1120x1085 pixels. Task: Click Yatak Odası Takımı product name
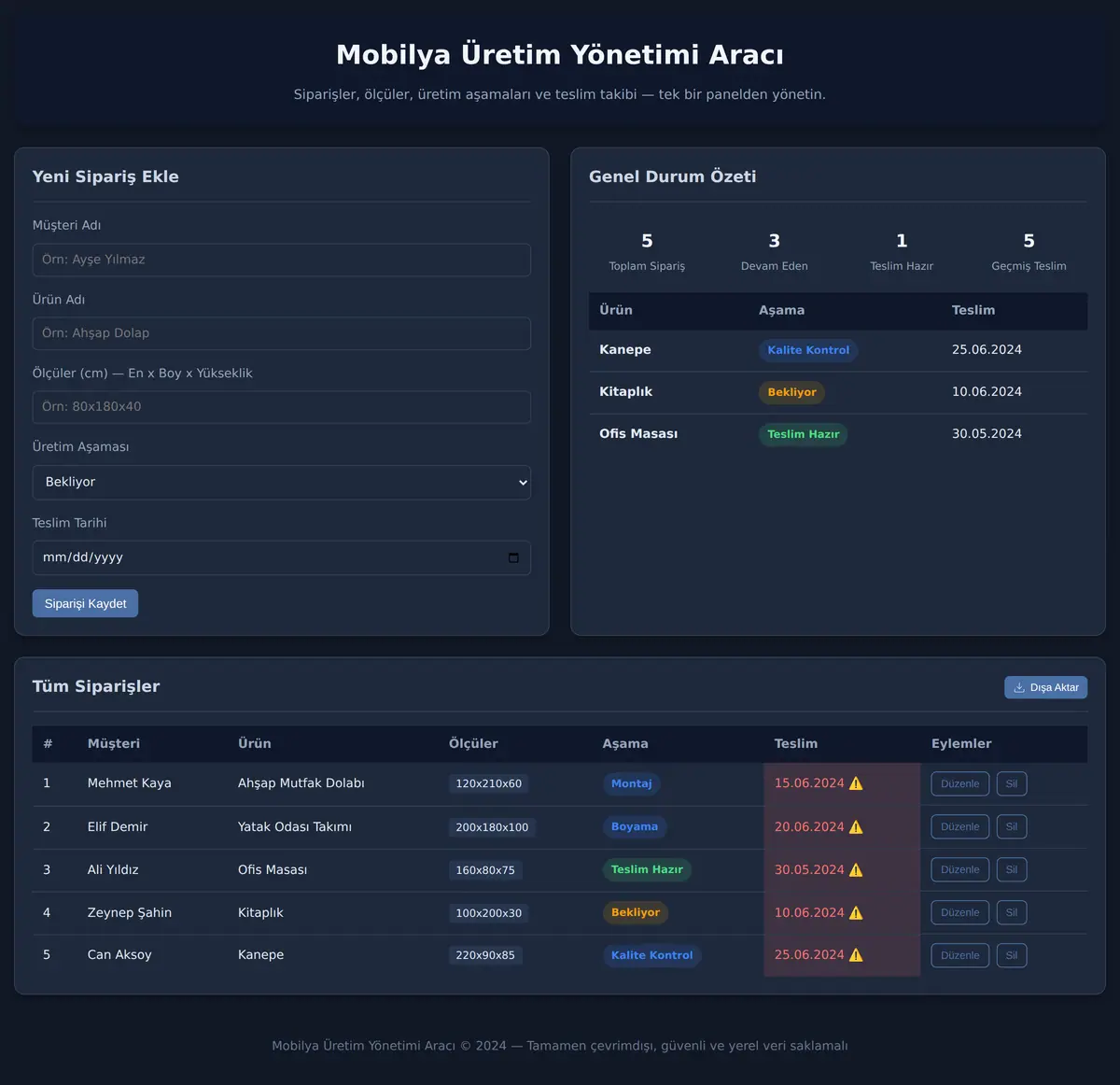295,826
